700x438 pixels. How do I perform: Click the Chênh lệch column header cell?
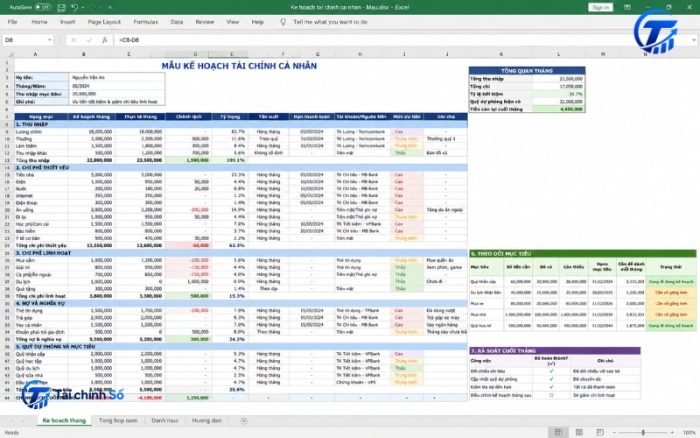point(188,117)
